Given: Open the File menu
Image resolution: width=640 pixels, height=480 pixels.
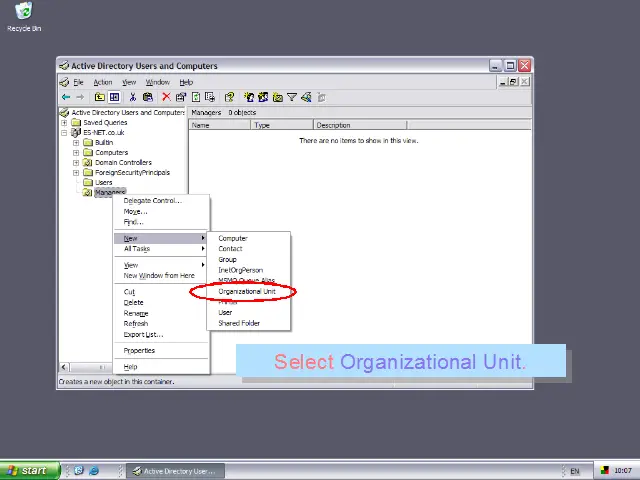Looking at the screenshot, I should point(78,82).
